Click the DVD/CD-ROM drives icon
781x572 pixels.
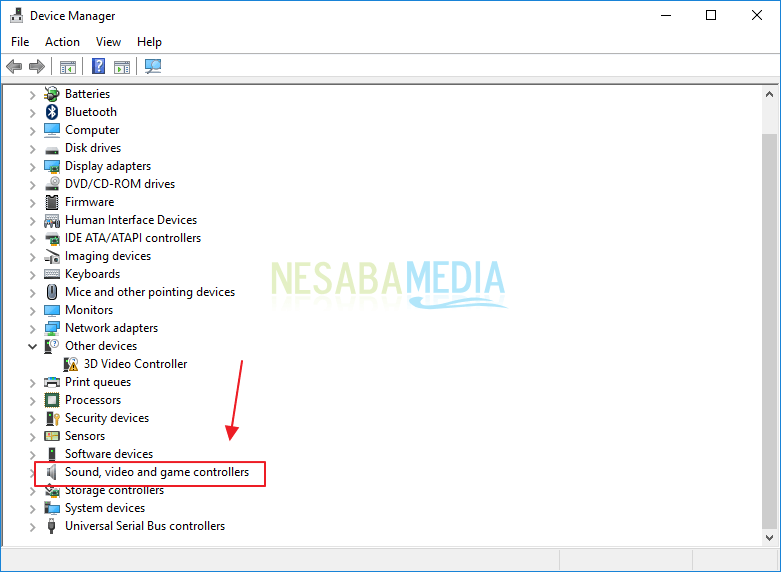point(52,184)
